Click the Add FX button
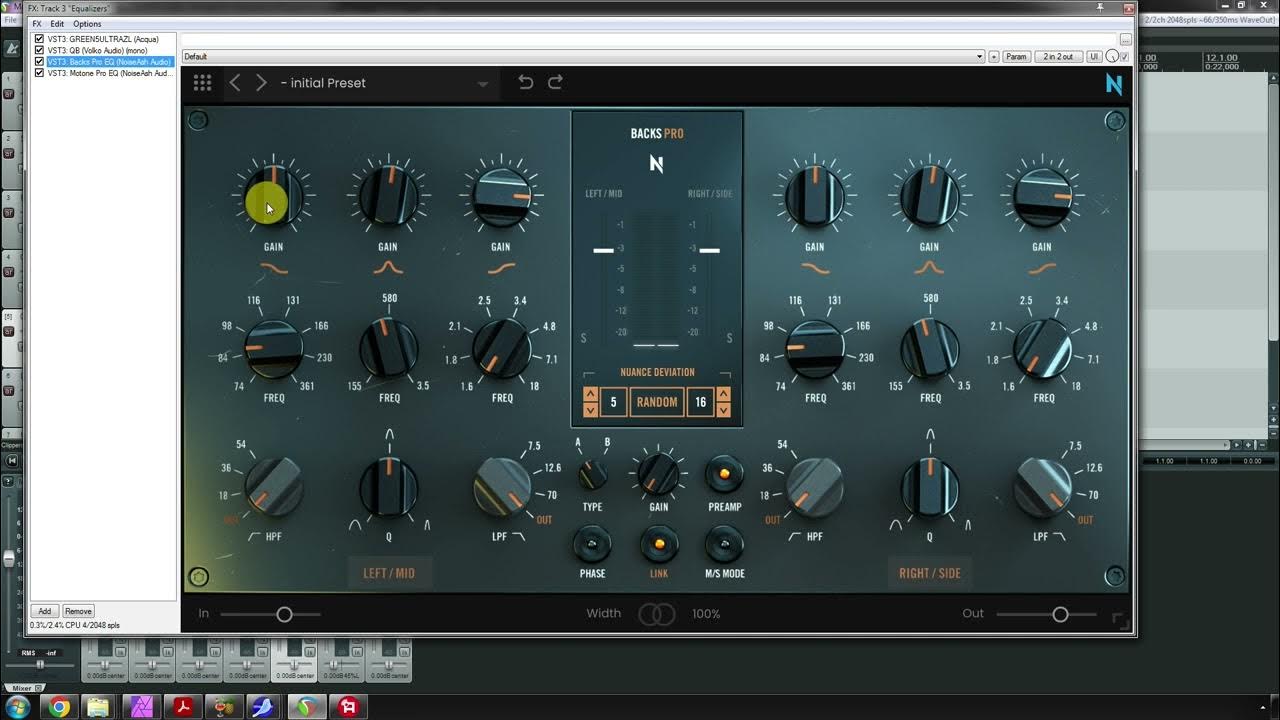Image resolution: width=1280 pixels, height=720 pixels. (x=45, y=611)
